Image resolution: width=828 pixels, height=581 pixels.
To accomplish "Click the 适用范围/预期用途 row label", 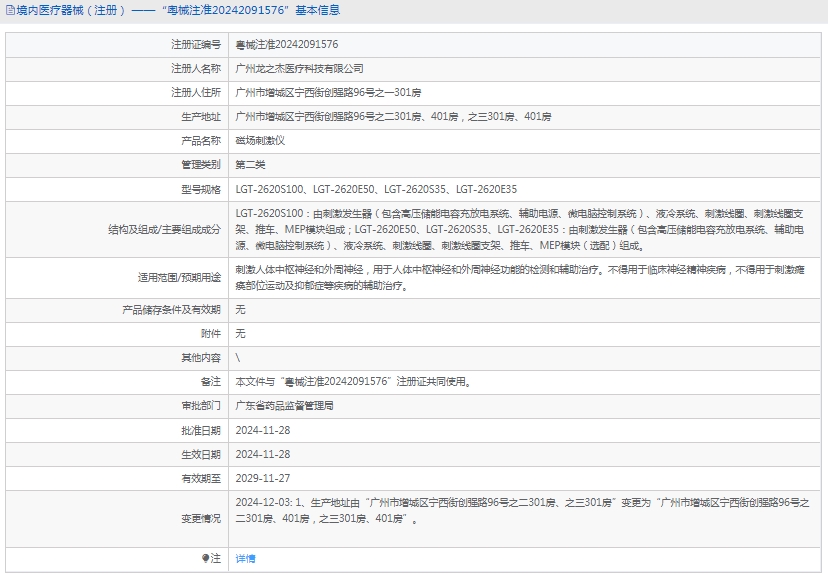I will point(179,278).
